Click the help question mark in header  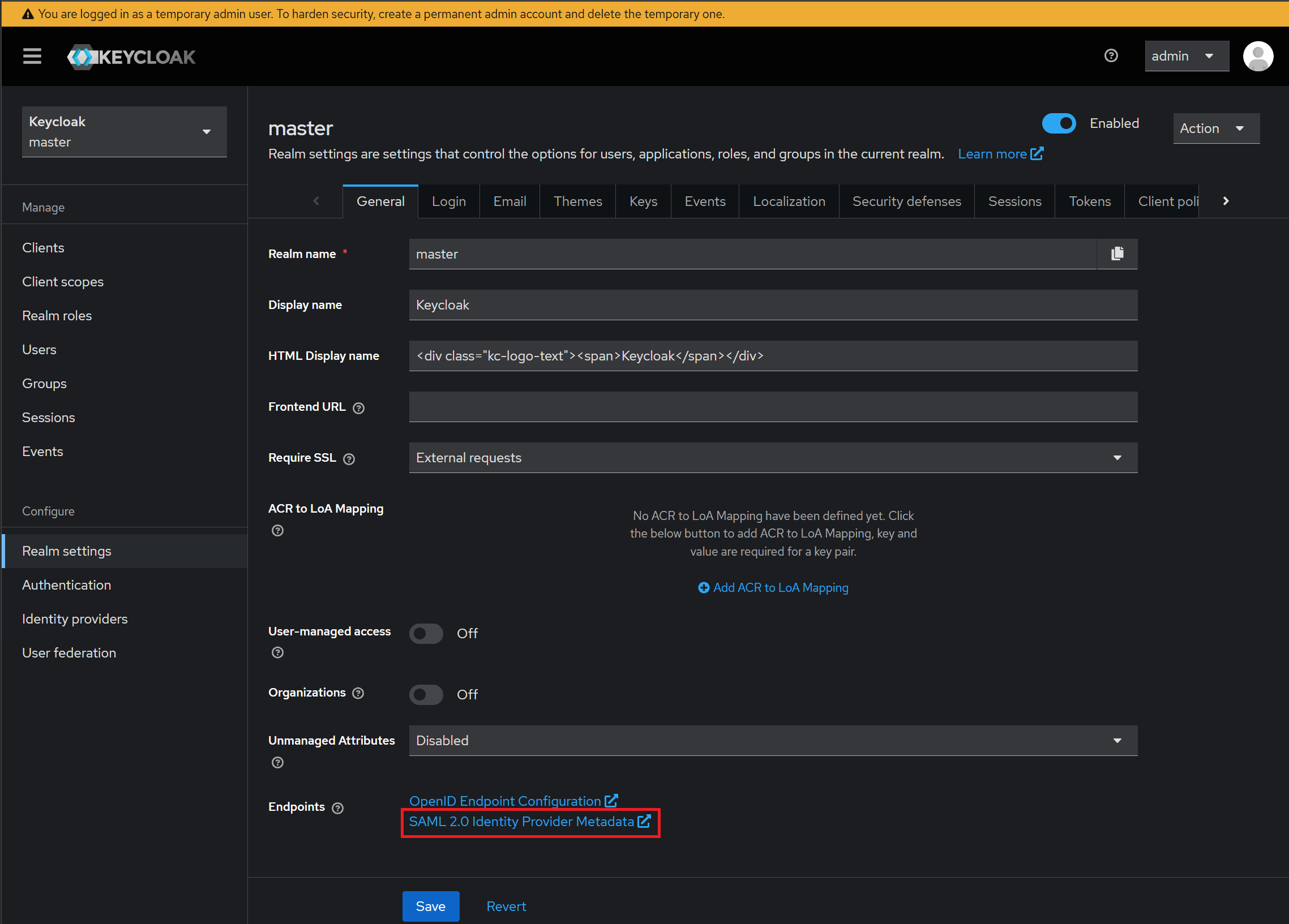(x=1111, y=55)
